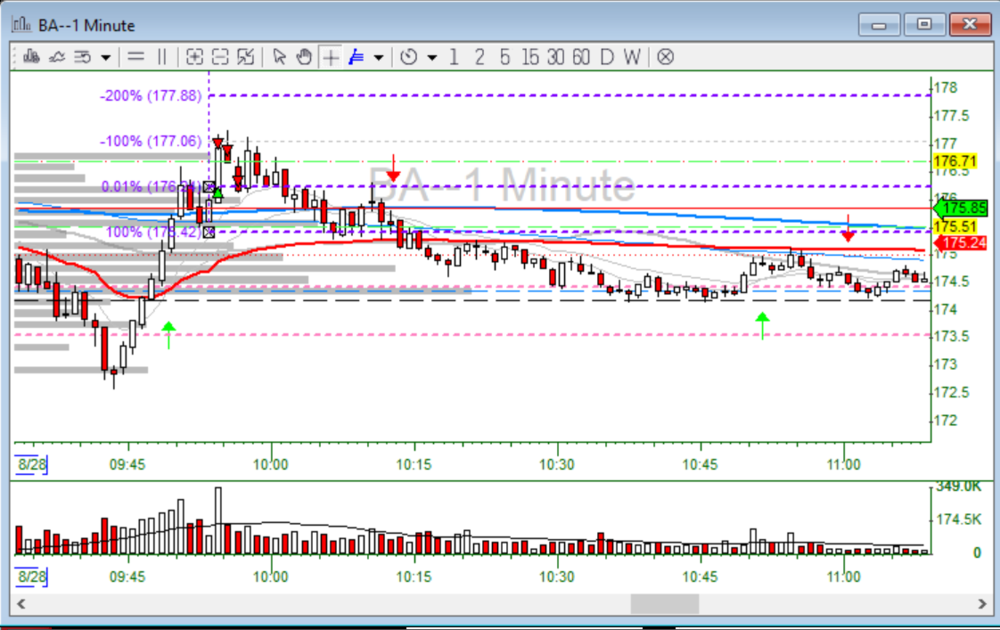
Task: Select the Weekly (W) timeframe
Action: coord(631,57)
